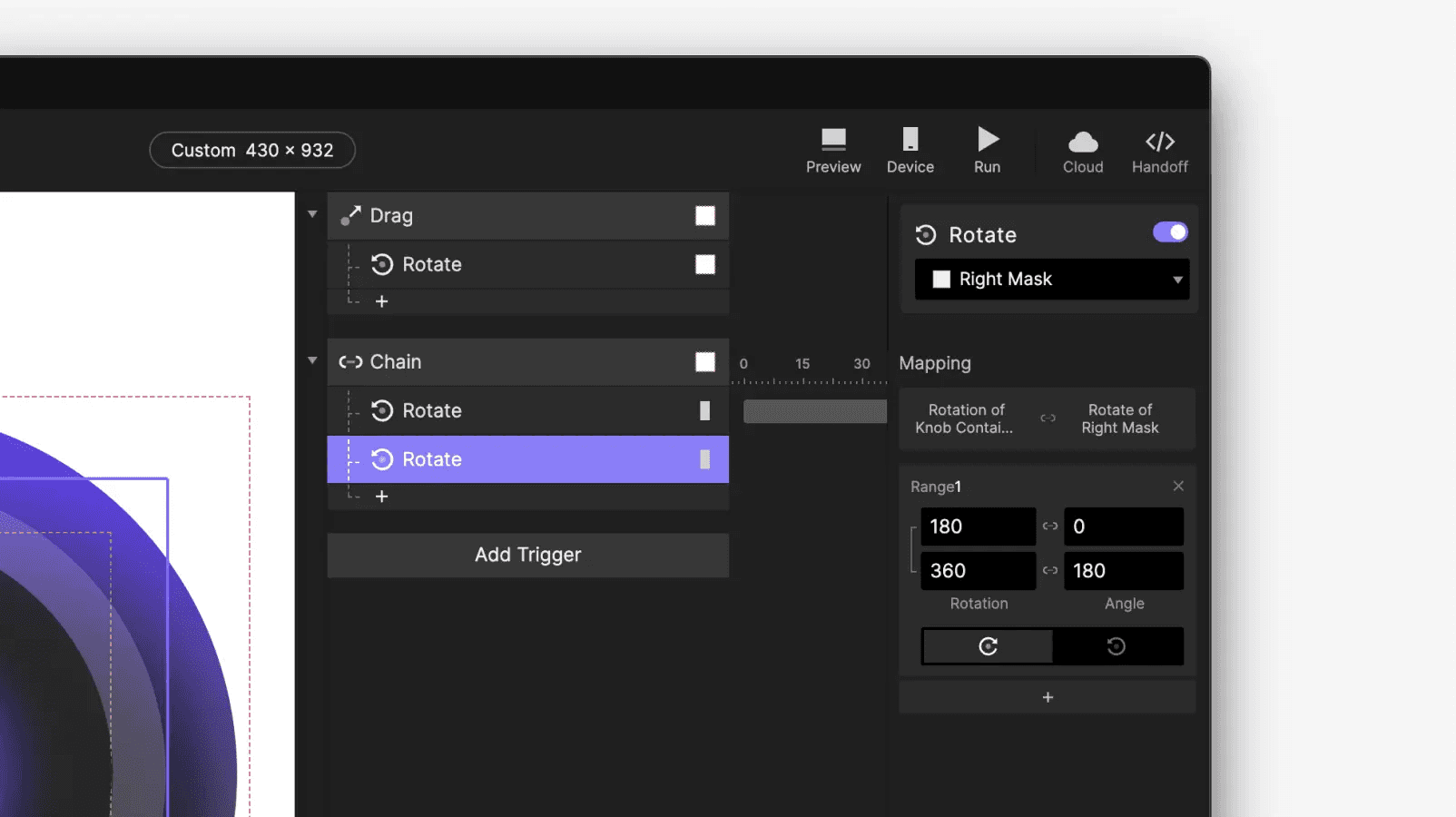Click the white layer square on Drag row
1456x817 pixels.
pos(705,216)
